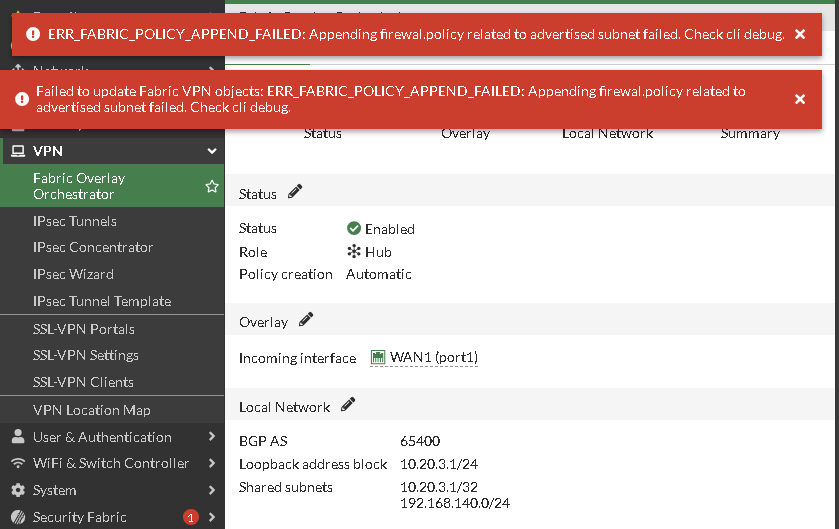This screenshot has height=529, width=839.
Task: Favorite the Fabric Overlay Orchestrator star
Action: pyautogui.click(x=211, y=186)
